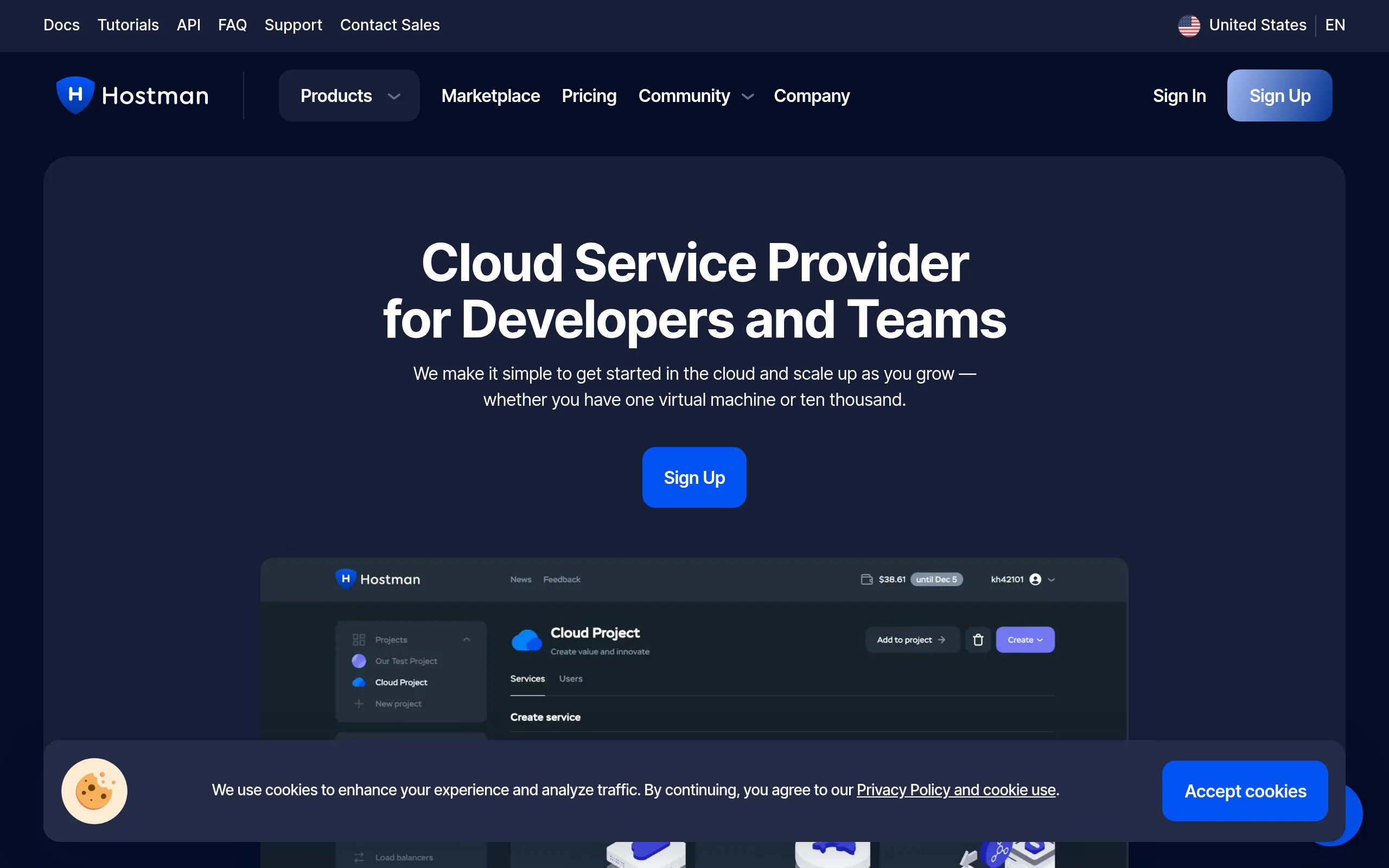The width and height of the screenshot is (1389, 868).
Task: Click the plus icon next to New project
Action: pyautogui.click(x=359, y=703)
